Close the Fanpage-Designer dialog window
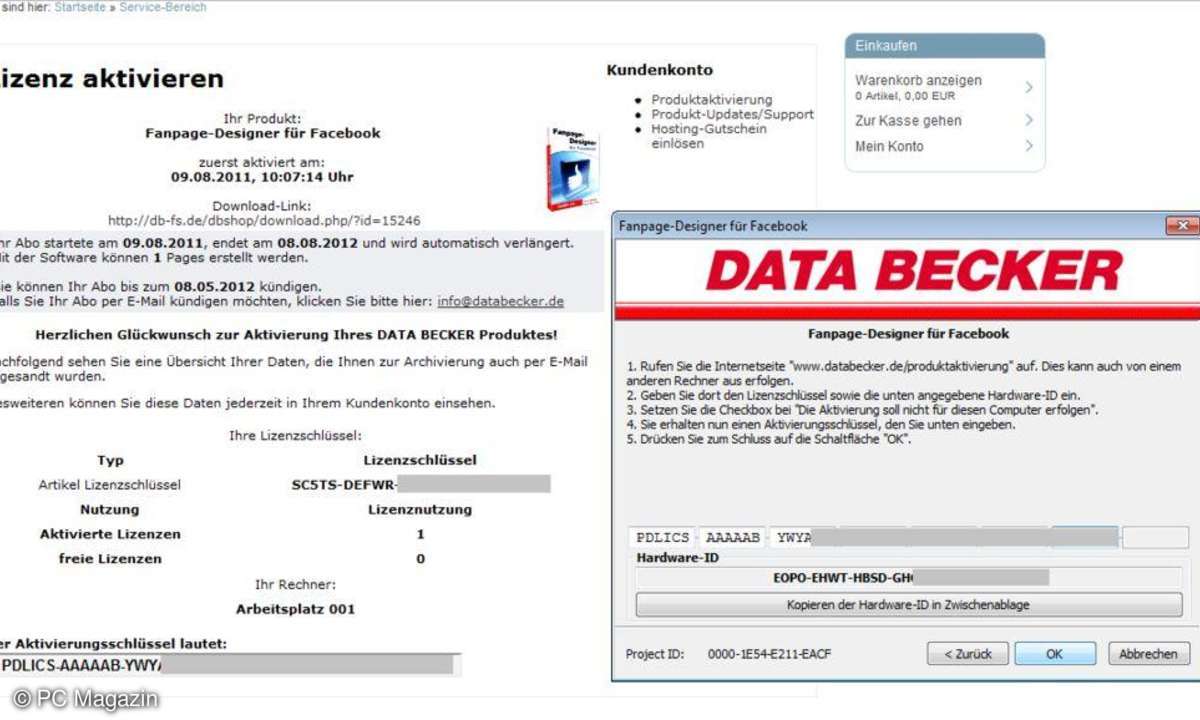This screenshot has height=720, width=1200. (1182, 226)
